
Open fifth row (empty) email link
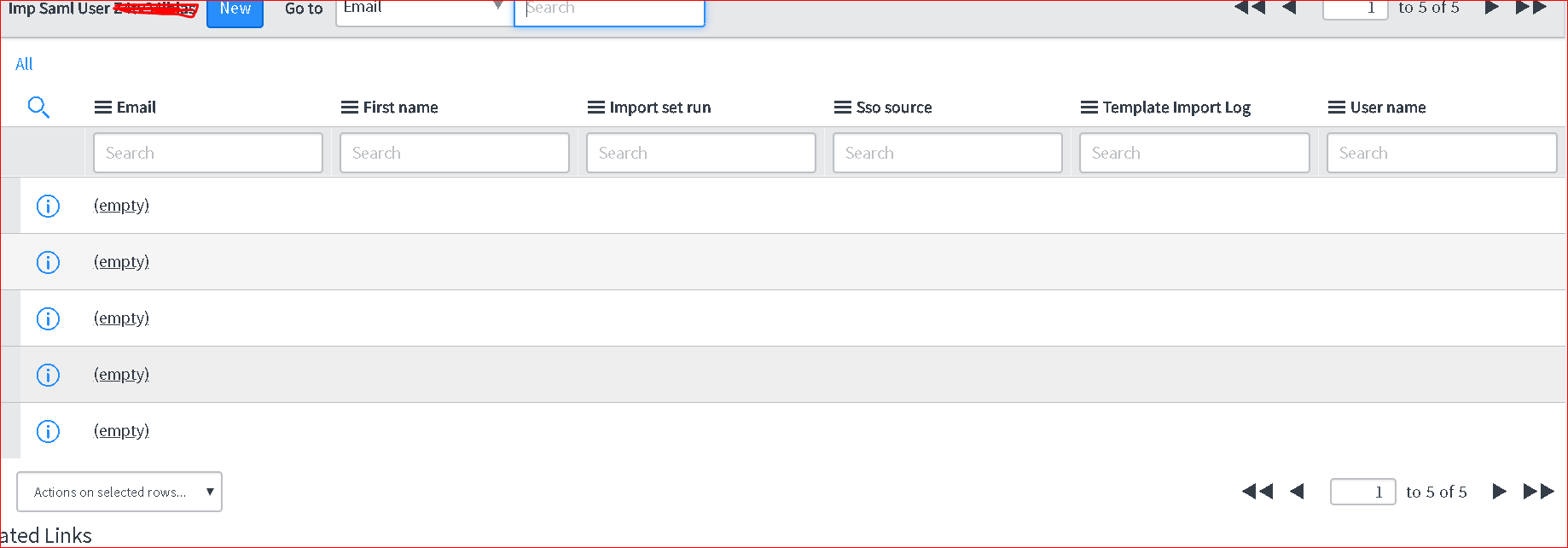point(121,431)
